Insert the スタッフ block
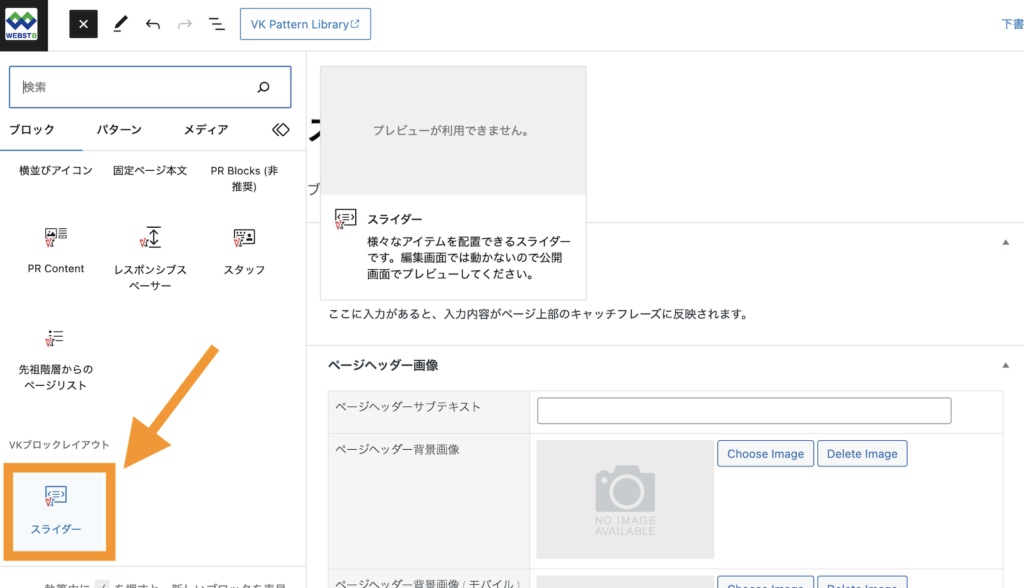The height and width of the screenshot is (588, 1024). pyautogui.click(x=244, y=250)
